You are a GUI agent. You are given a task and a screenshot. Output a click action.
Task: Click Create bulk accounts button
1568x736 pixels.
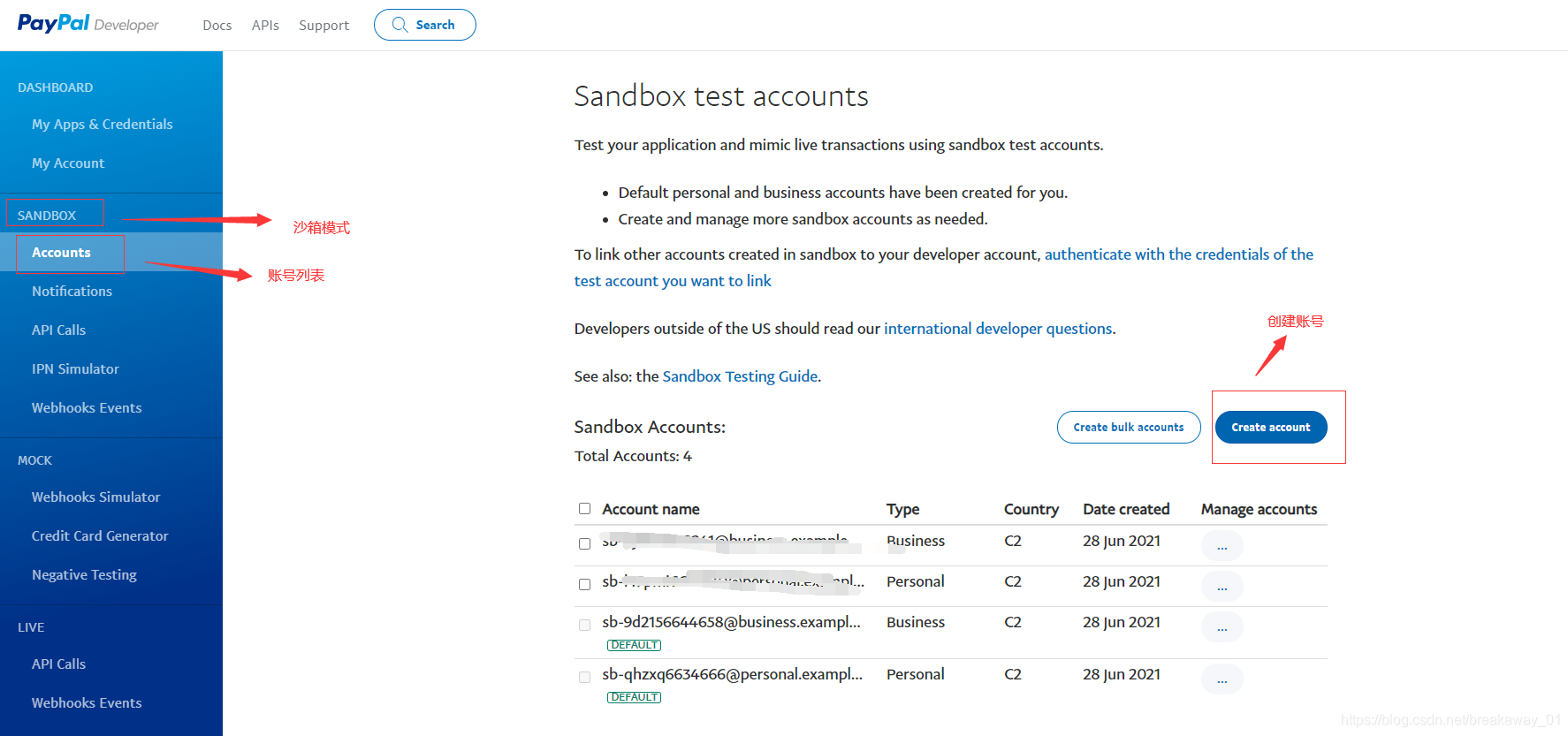click(1129, 427)
